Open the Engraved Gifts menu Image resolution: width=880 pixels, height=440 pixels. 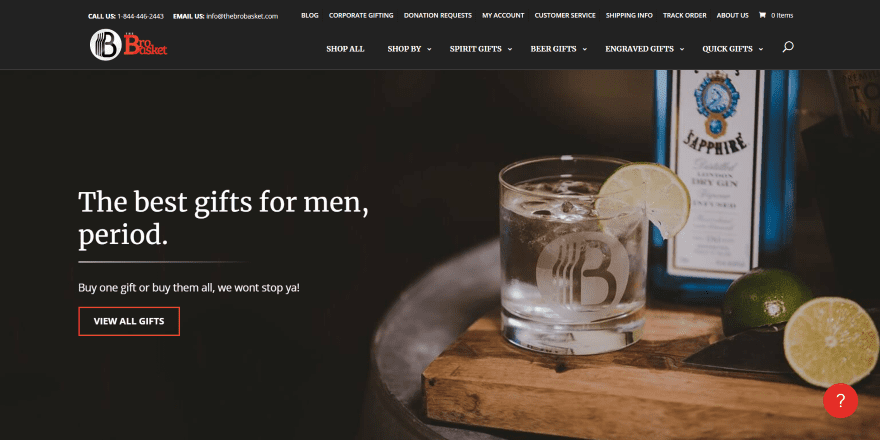(644, 49)
